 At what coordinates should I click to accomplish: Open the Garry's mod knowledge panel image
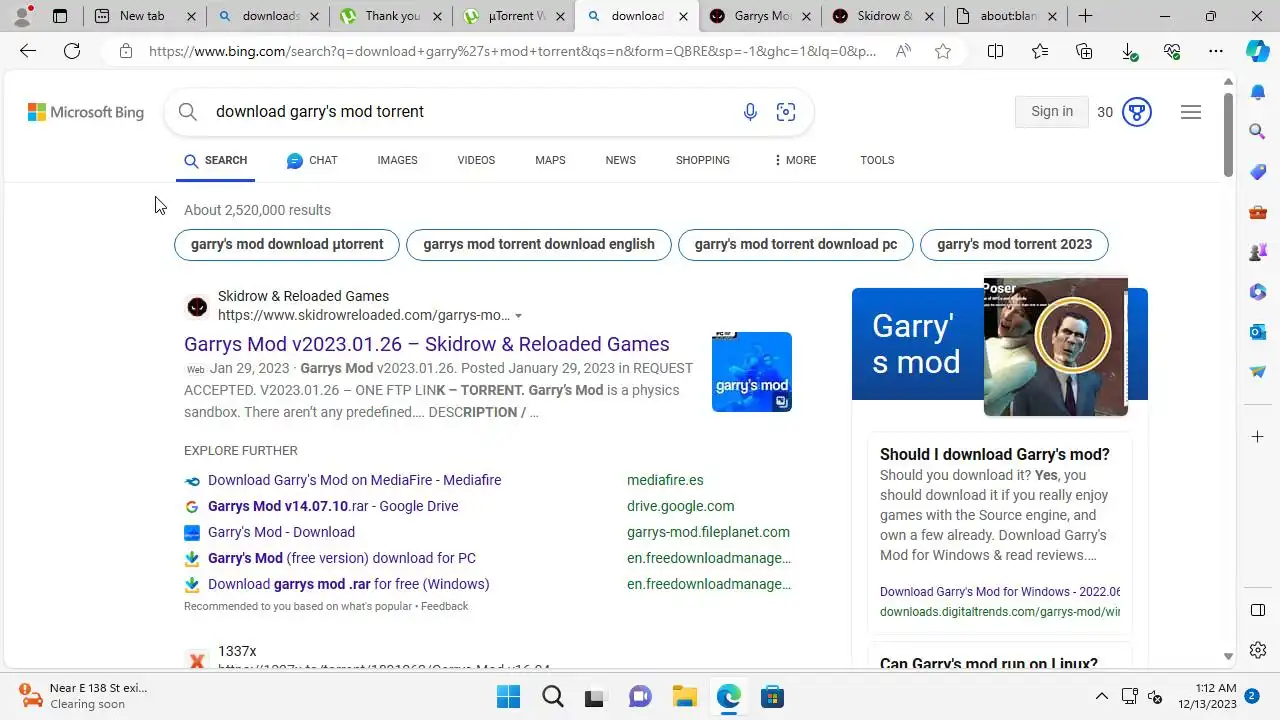pos(1056,346)
